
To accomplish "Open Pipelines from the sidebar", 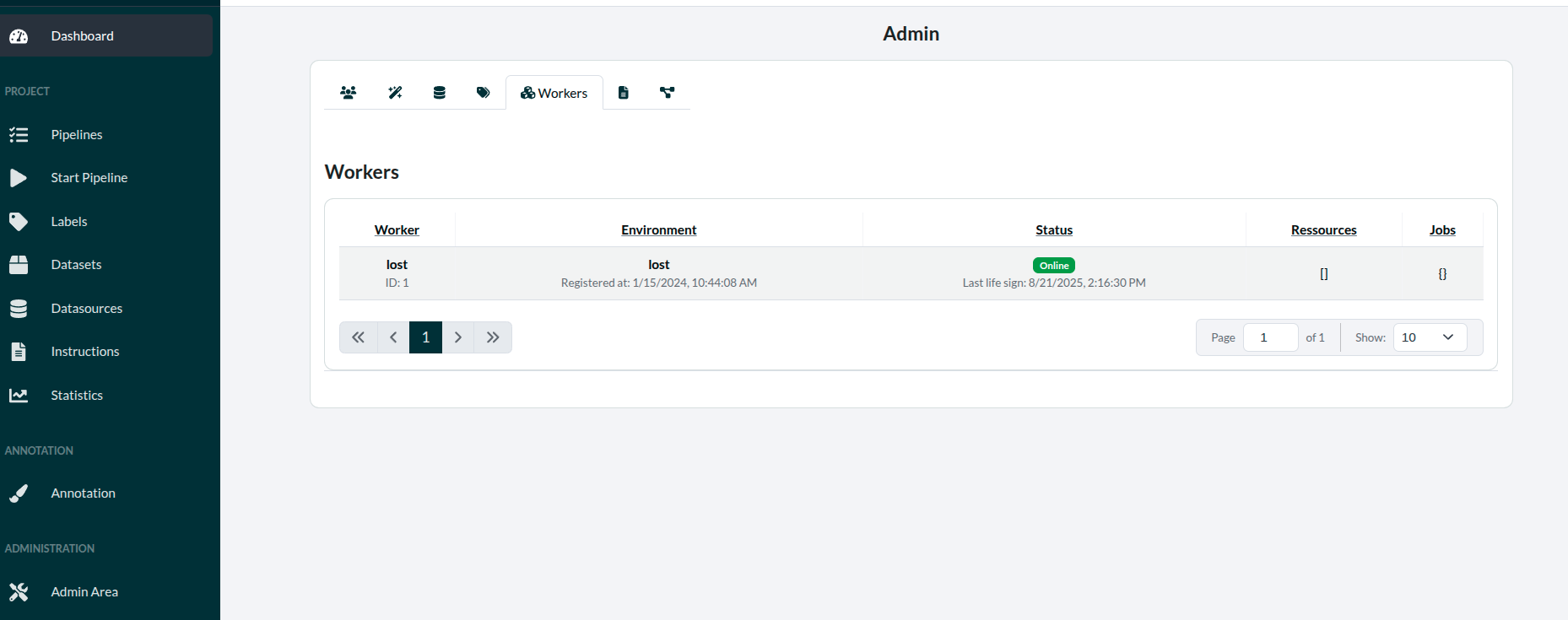I will pos(77,135).
